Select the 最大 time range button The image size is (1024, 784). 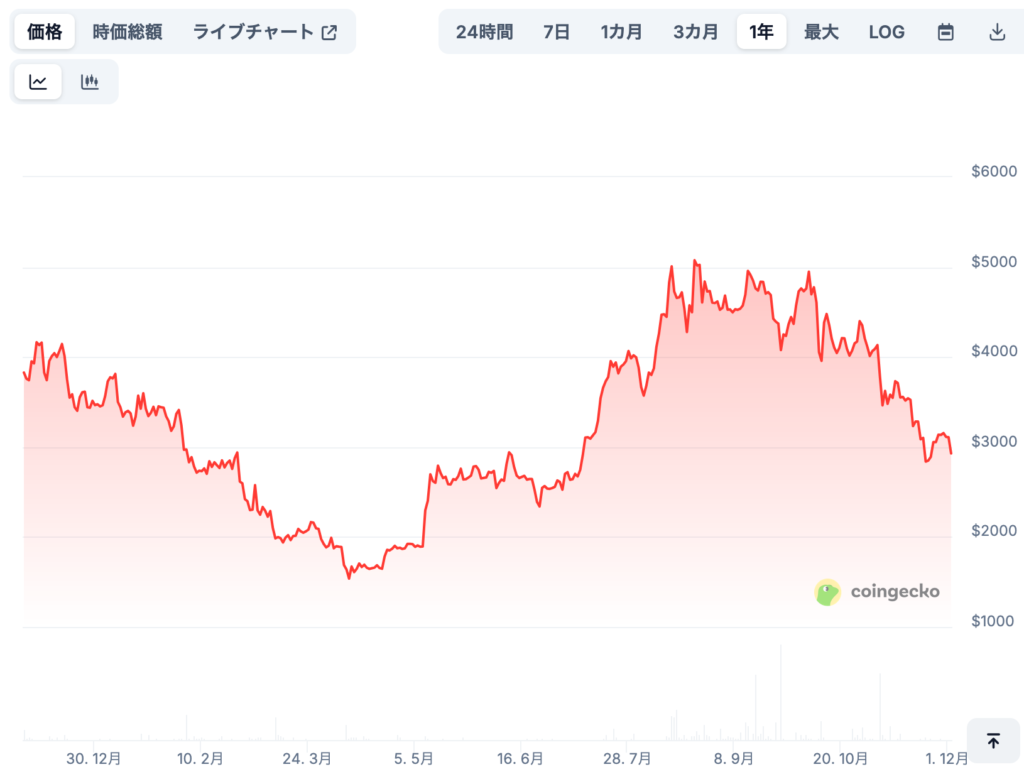point(821,31)
